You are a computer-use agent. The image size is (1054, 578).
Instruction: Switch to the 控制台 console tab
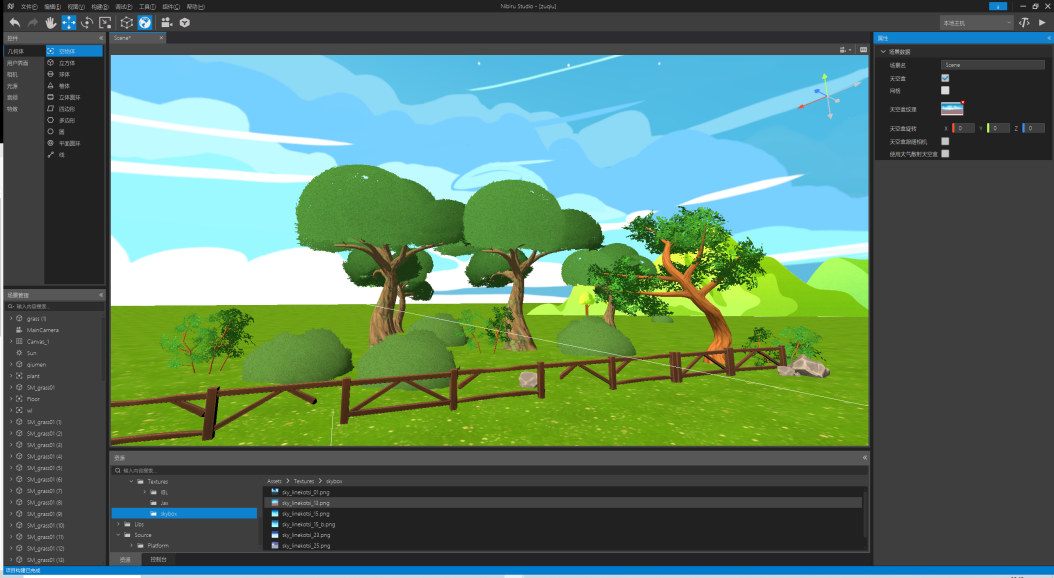coord(158,560)
